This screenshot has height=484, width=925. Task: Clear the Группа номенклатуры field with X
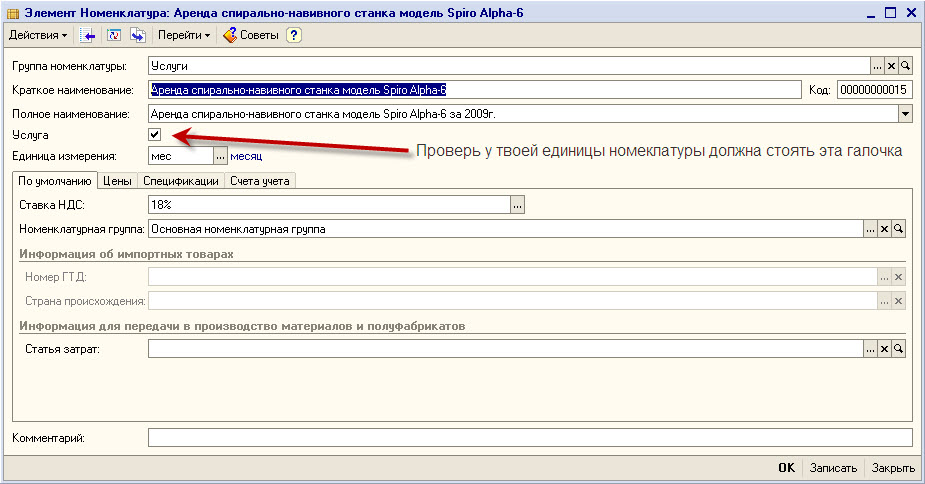point(891,66)
